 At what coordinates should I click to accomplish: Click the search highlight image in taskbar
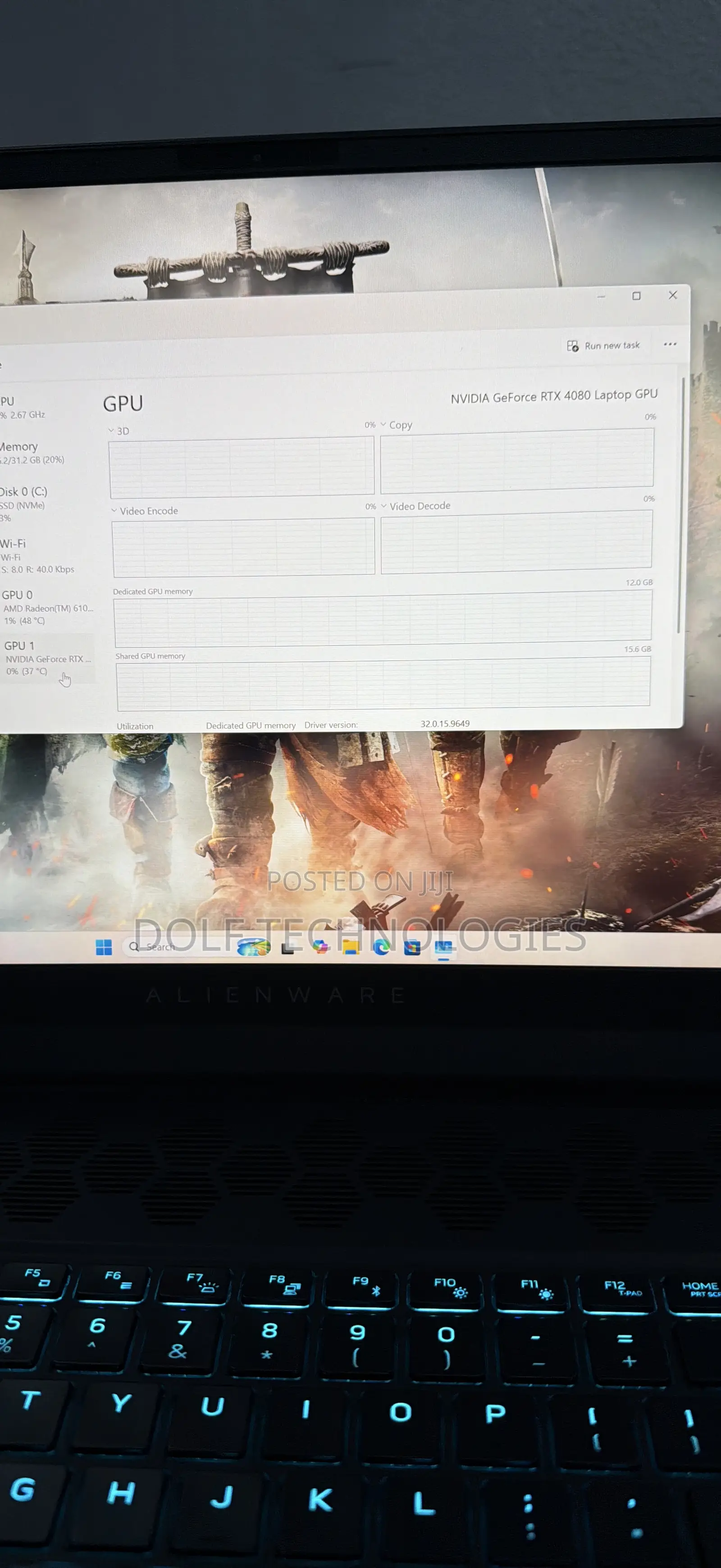coord(253,947)
